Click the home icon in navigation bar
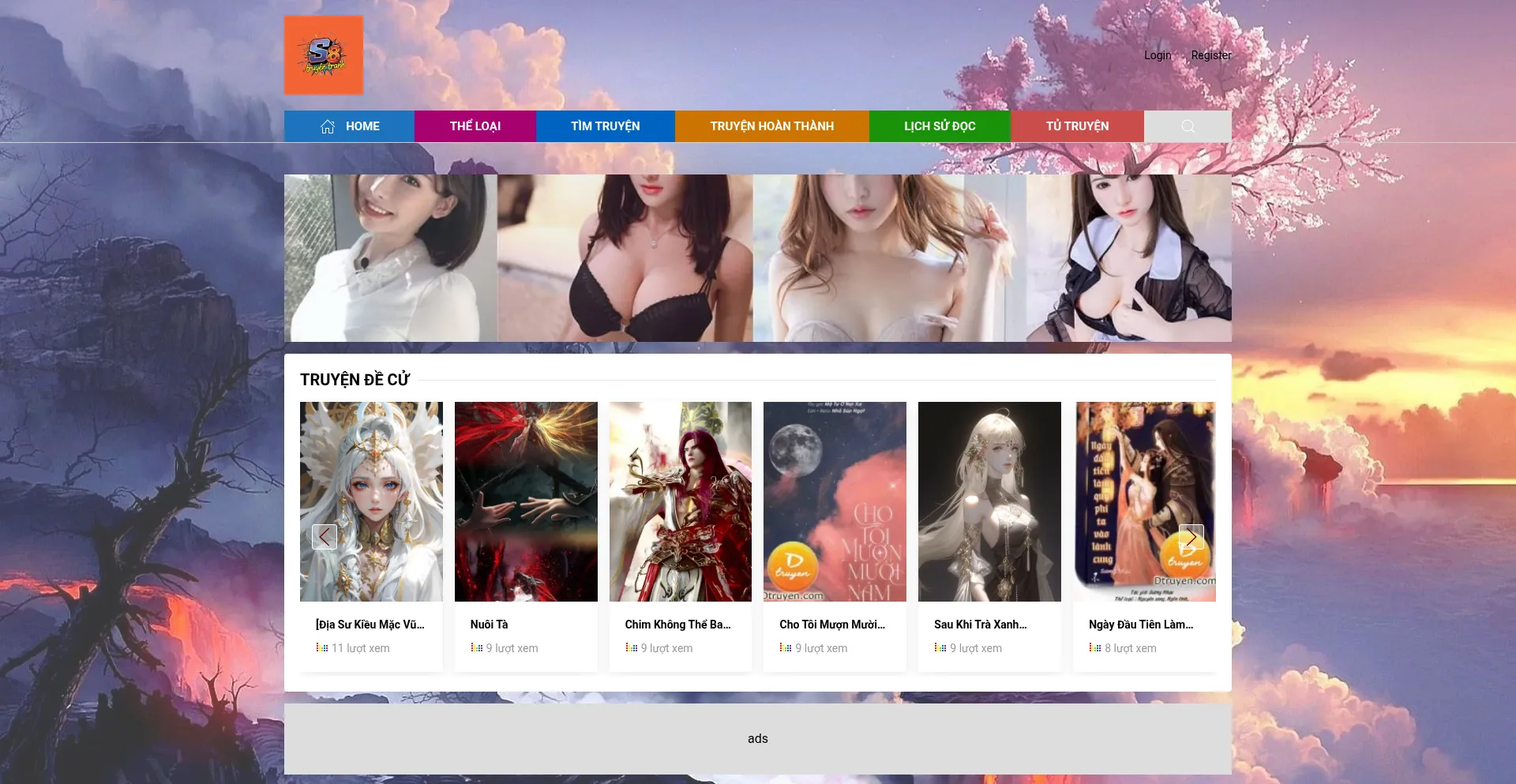 click(328, 126)
